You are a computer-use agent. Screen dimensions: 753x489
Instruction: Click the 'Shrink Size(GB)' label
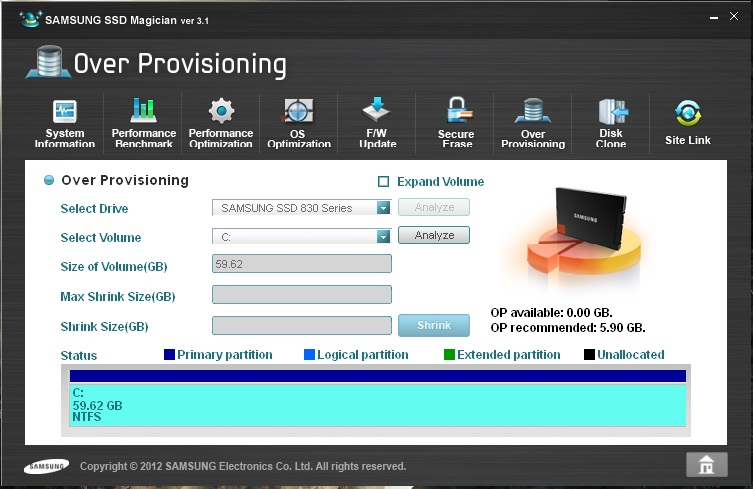click(x=104, y=327)
